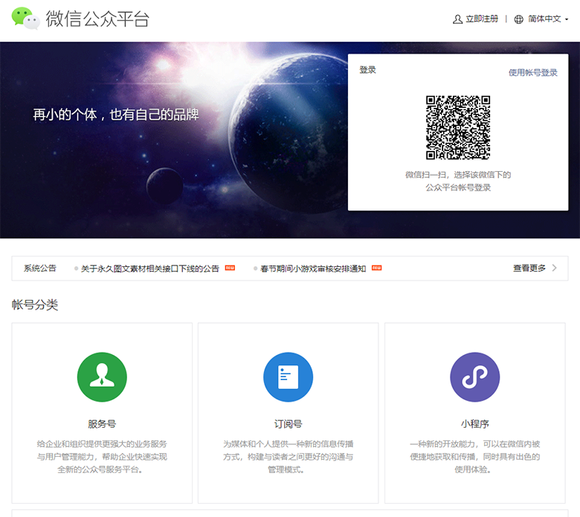This screenshot has height=517, width=580.
Task: Open 春节期间小游戏审核安排通知 announcement
Action: (313, 268)
